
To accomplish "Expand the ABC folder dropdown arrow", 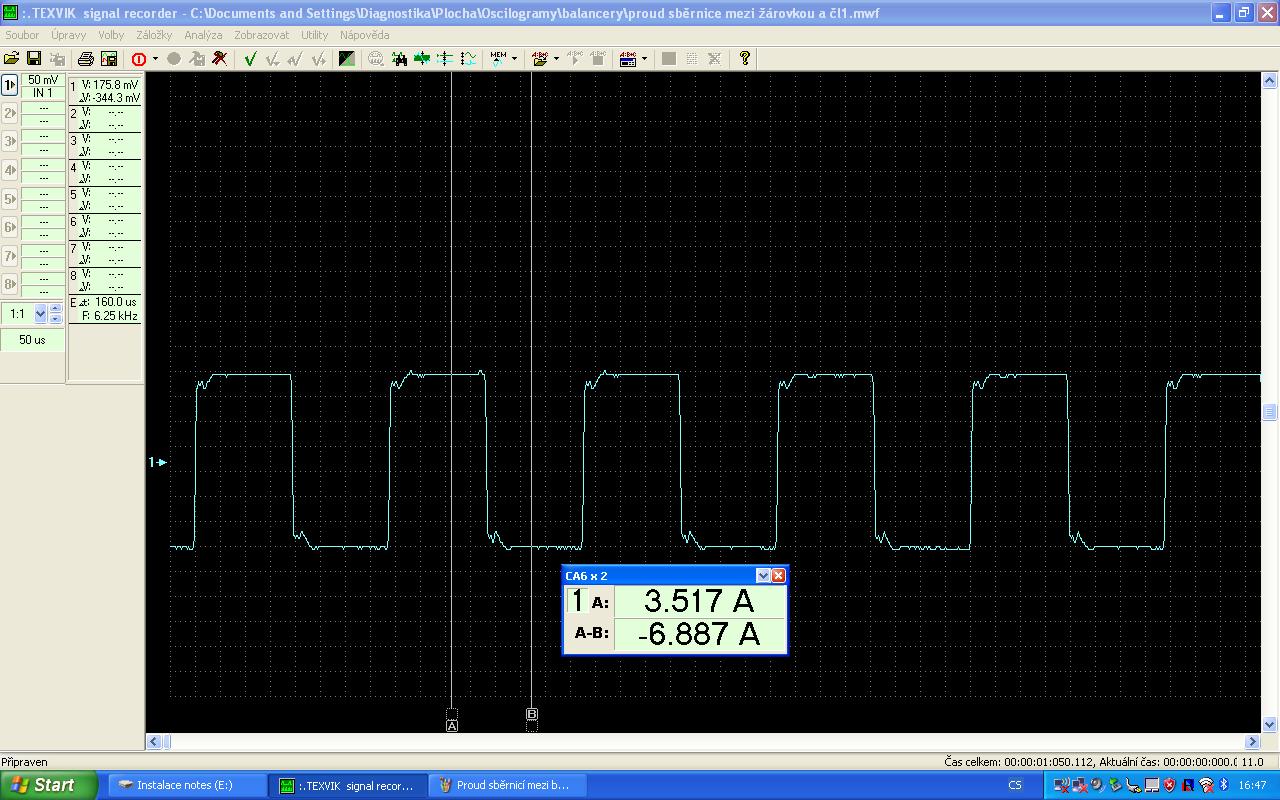I will (x=556, y=59).
